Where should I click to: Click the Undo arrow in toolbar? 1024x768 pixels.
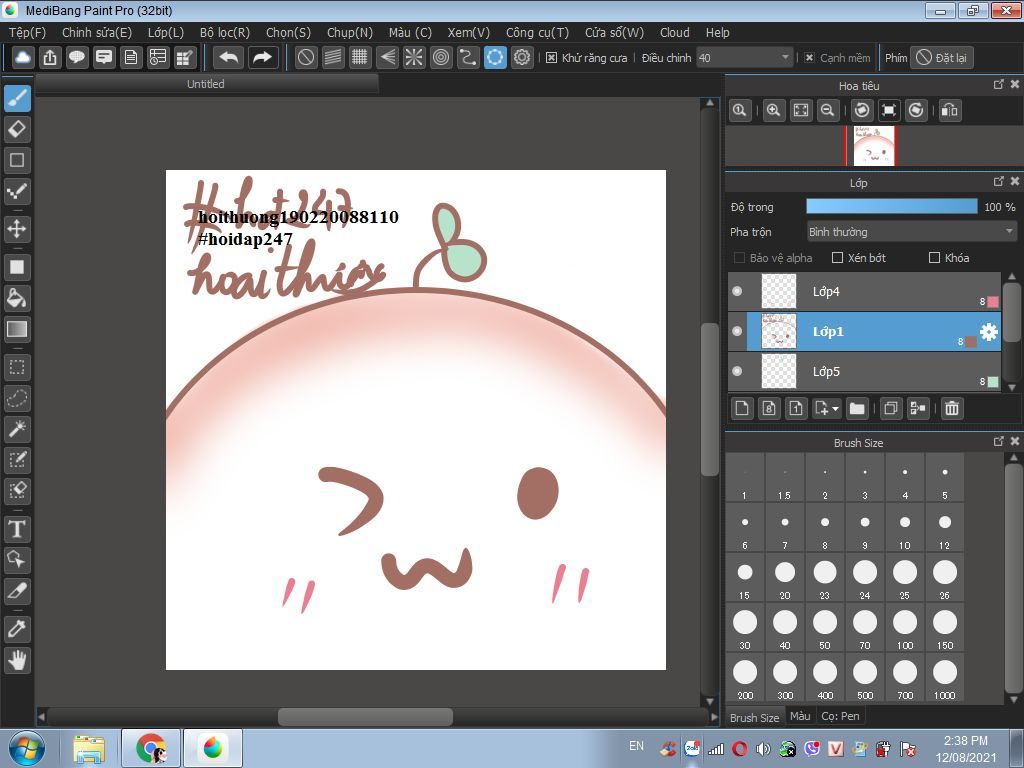(x=228, y=57)
